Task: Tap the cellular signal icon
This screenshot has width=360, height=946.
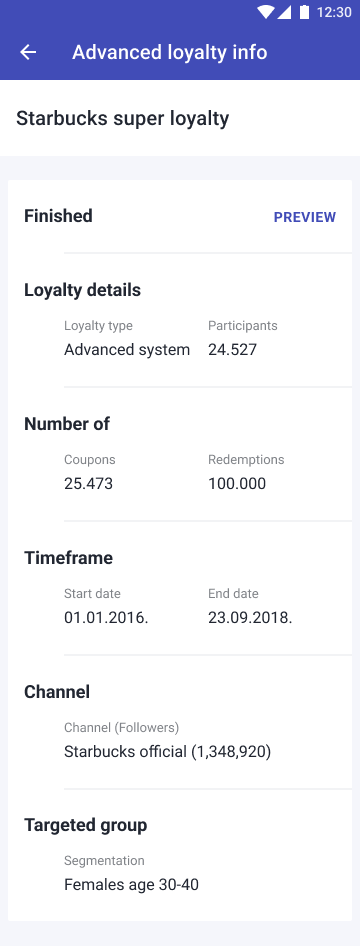Action: 285,12
